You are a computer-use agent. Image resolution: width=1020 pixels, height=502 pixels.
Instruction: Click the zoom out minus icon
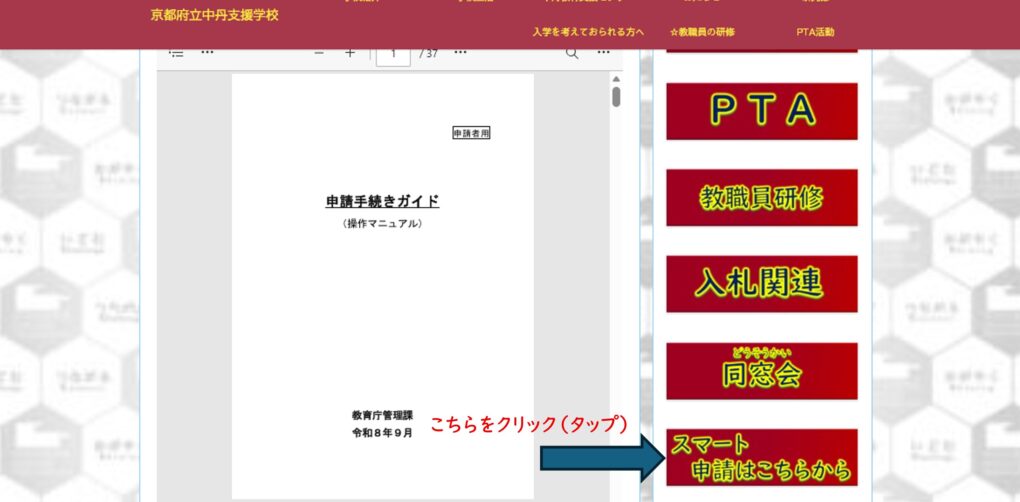pos(319,53)
